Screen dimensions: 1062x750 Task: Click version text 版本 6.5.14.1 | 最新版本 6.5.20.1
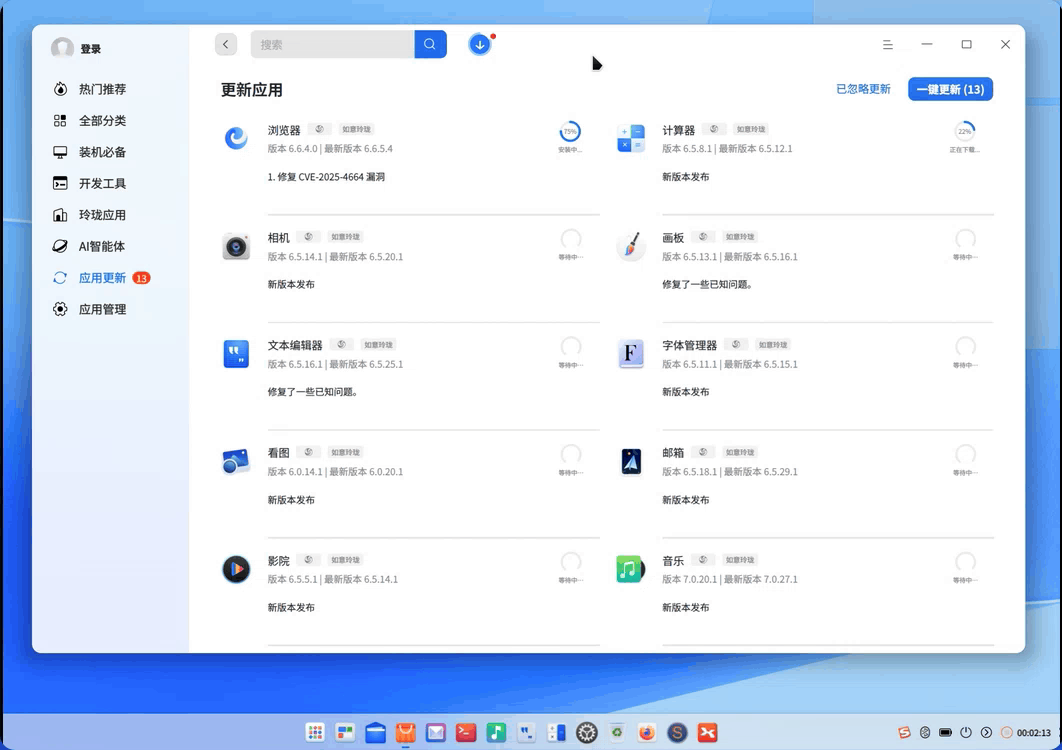pyautogui.click(x=335, y=257)
